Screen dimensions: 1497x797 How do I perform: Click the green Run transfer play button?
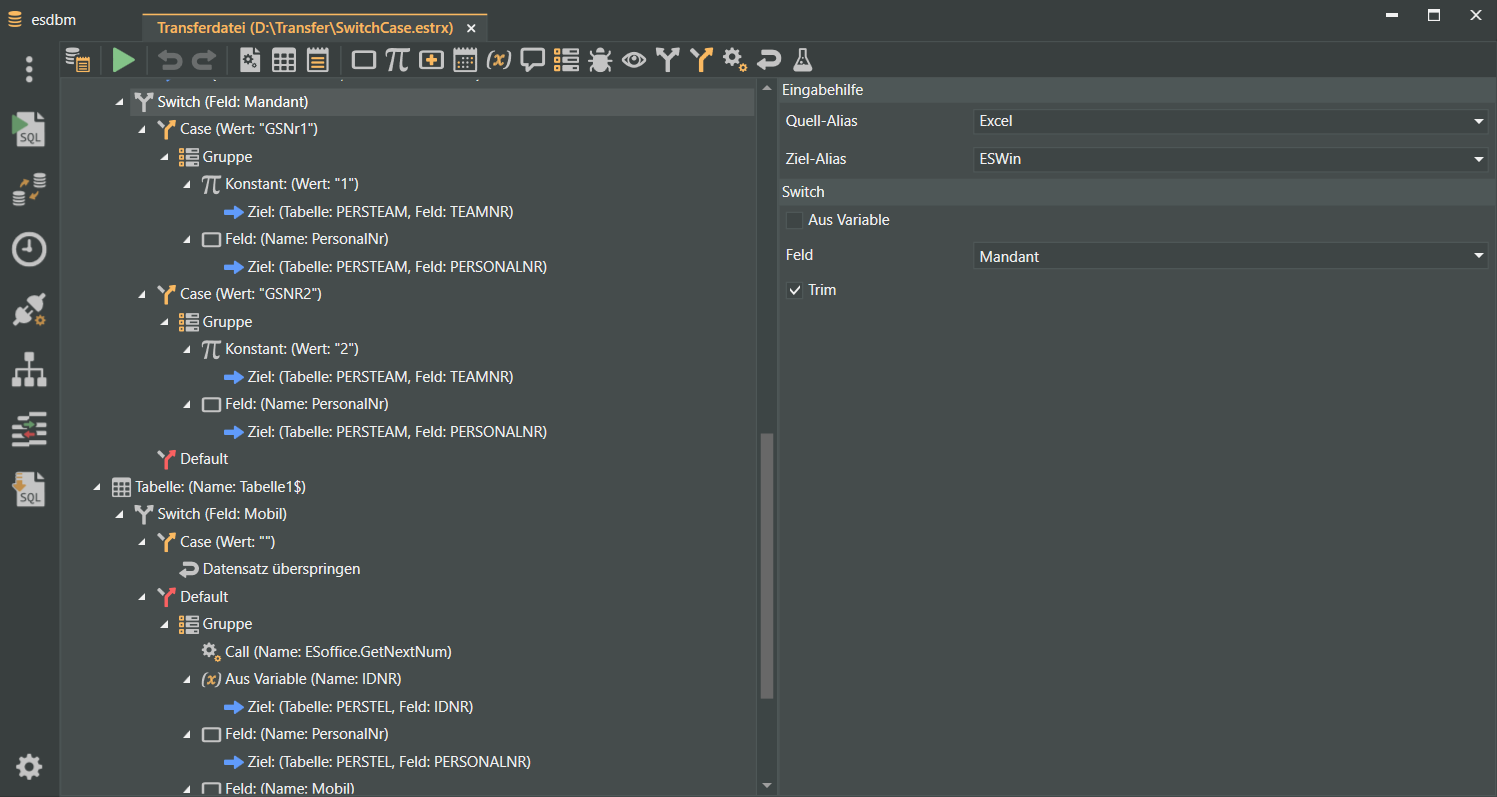123,60
